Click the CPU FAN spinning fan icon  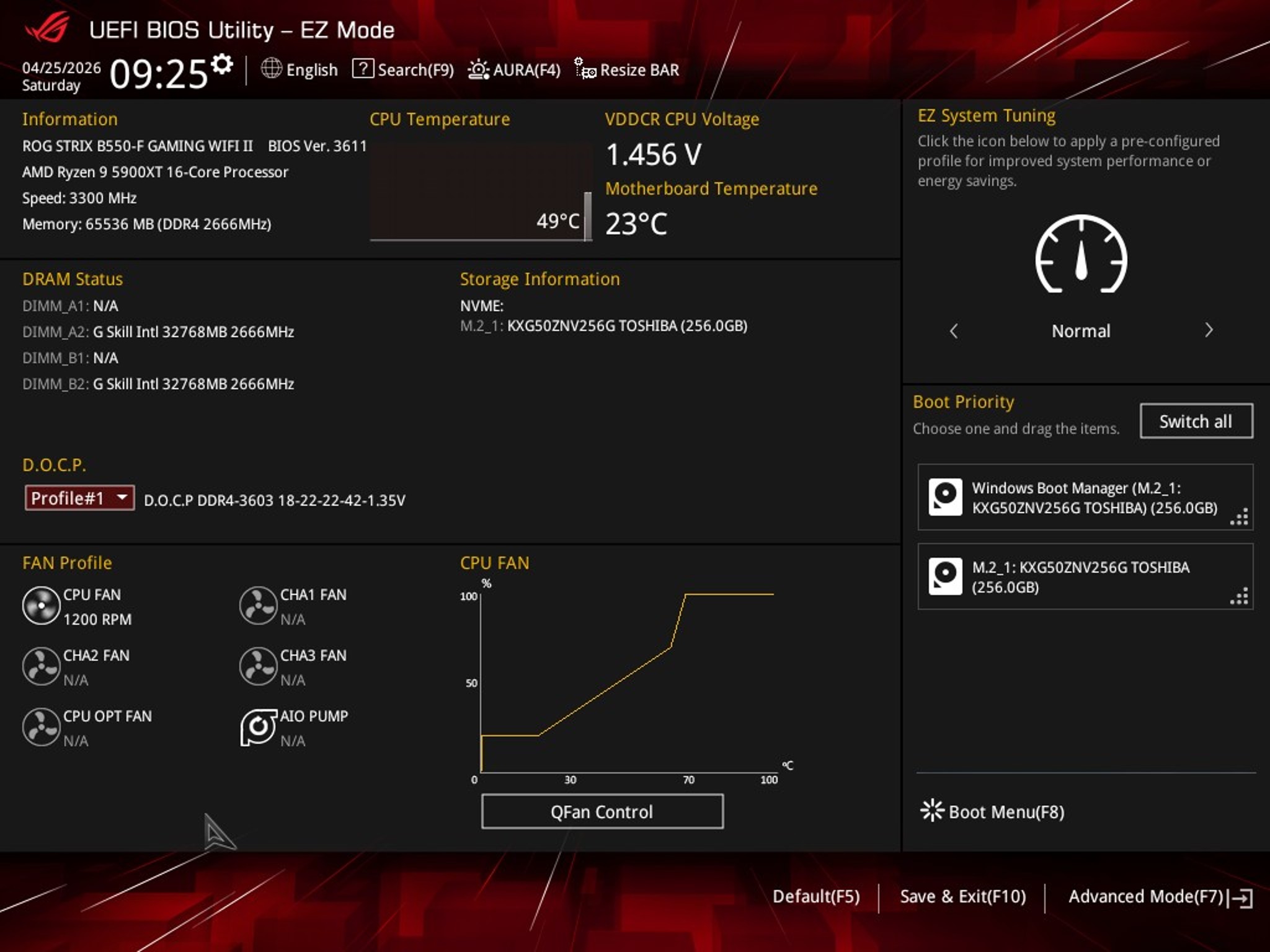click(41, 606)
